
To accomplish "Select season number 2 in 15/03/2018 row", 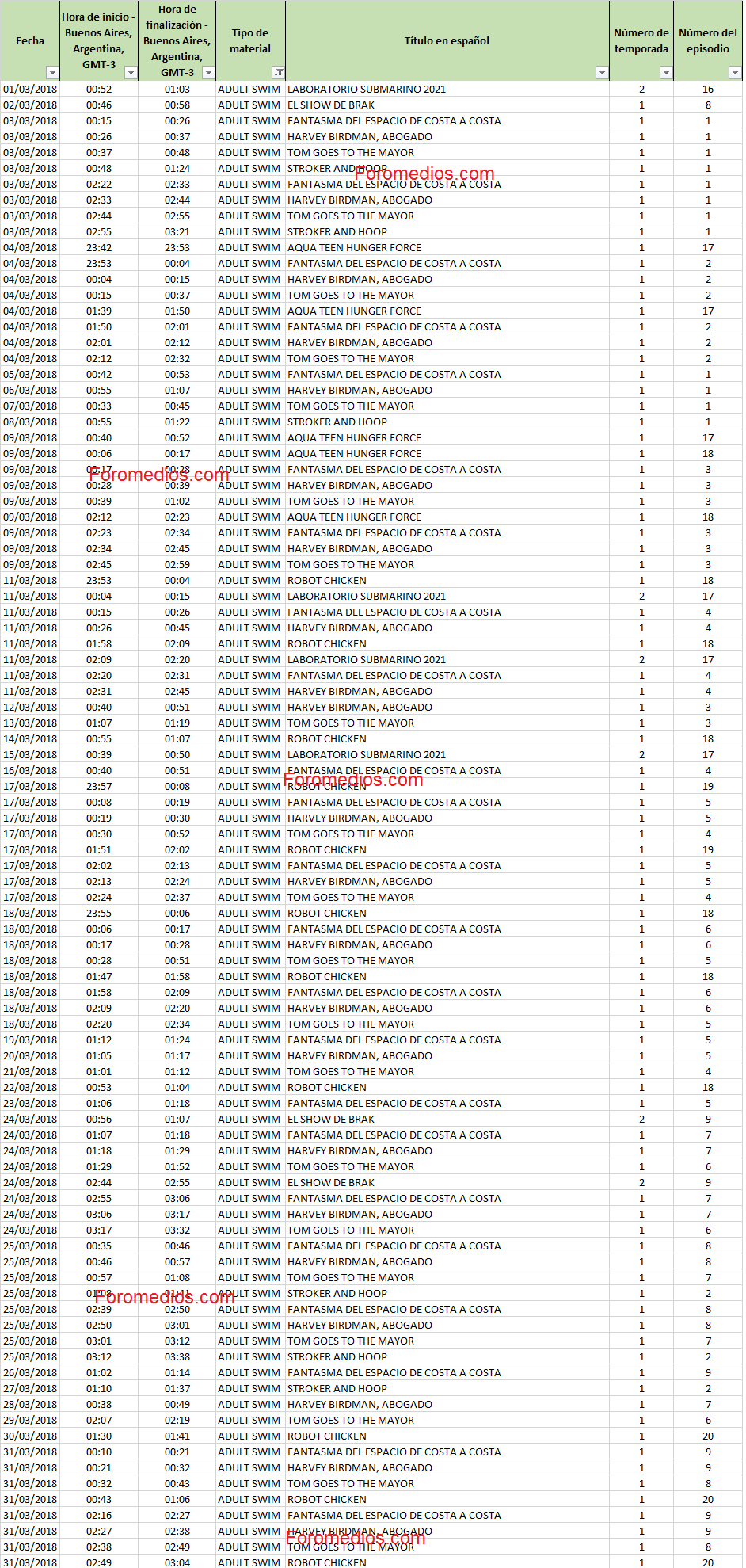I will (x=641, y=754).
